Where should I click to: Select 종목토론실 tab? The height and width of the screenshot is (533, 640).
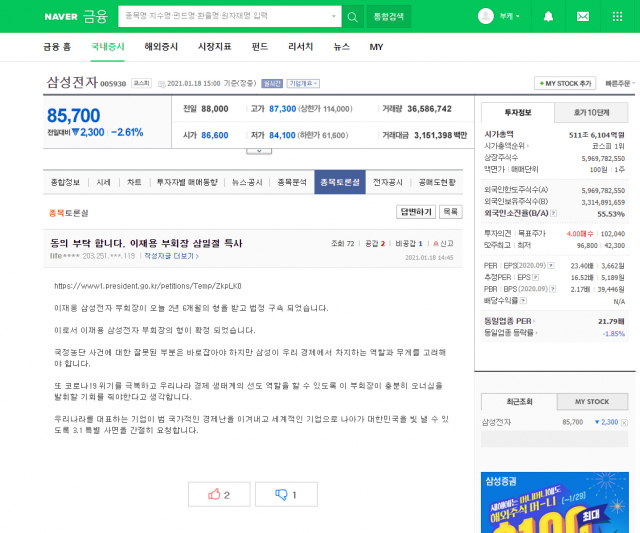pos(340,182)
